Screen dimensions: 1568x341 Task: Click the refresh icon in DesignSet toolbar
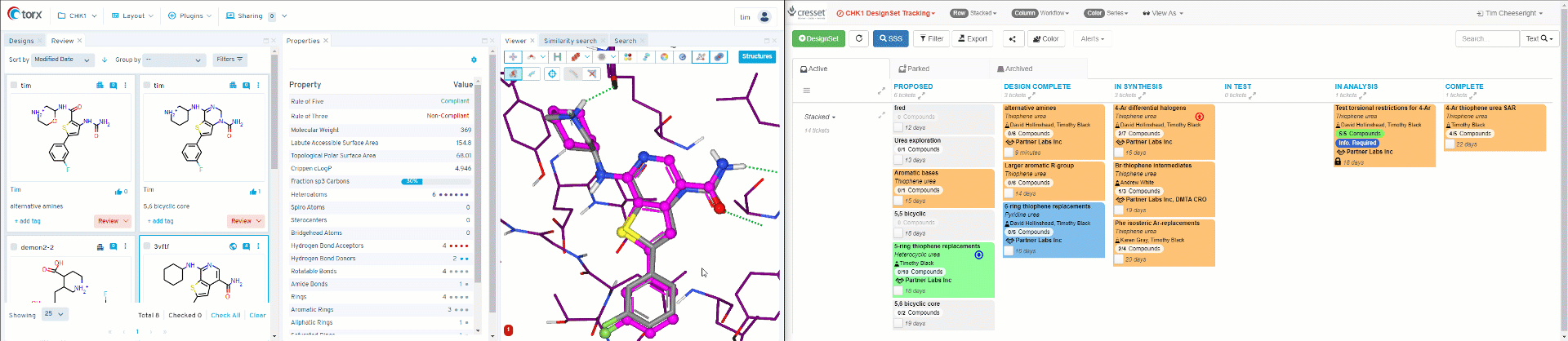858,38
